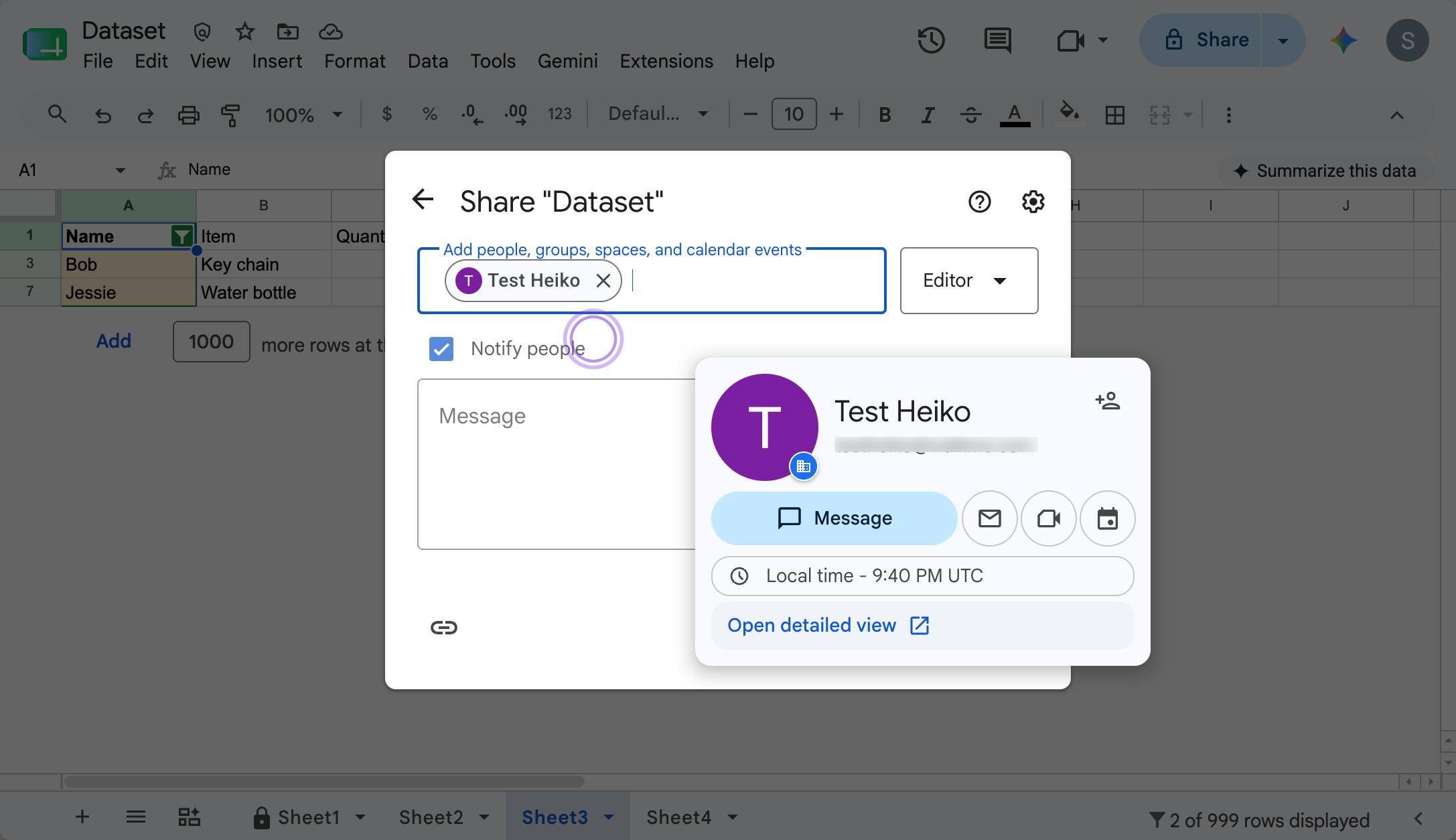Open Format menu
The height and width of the screenshot is (840, 1456).
tap(354, 61)
